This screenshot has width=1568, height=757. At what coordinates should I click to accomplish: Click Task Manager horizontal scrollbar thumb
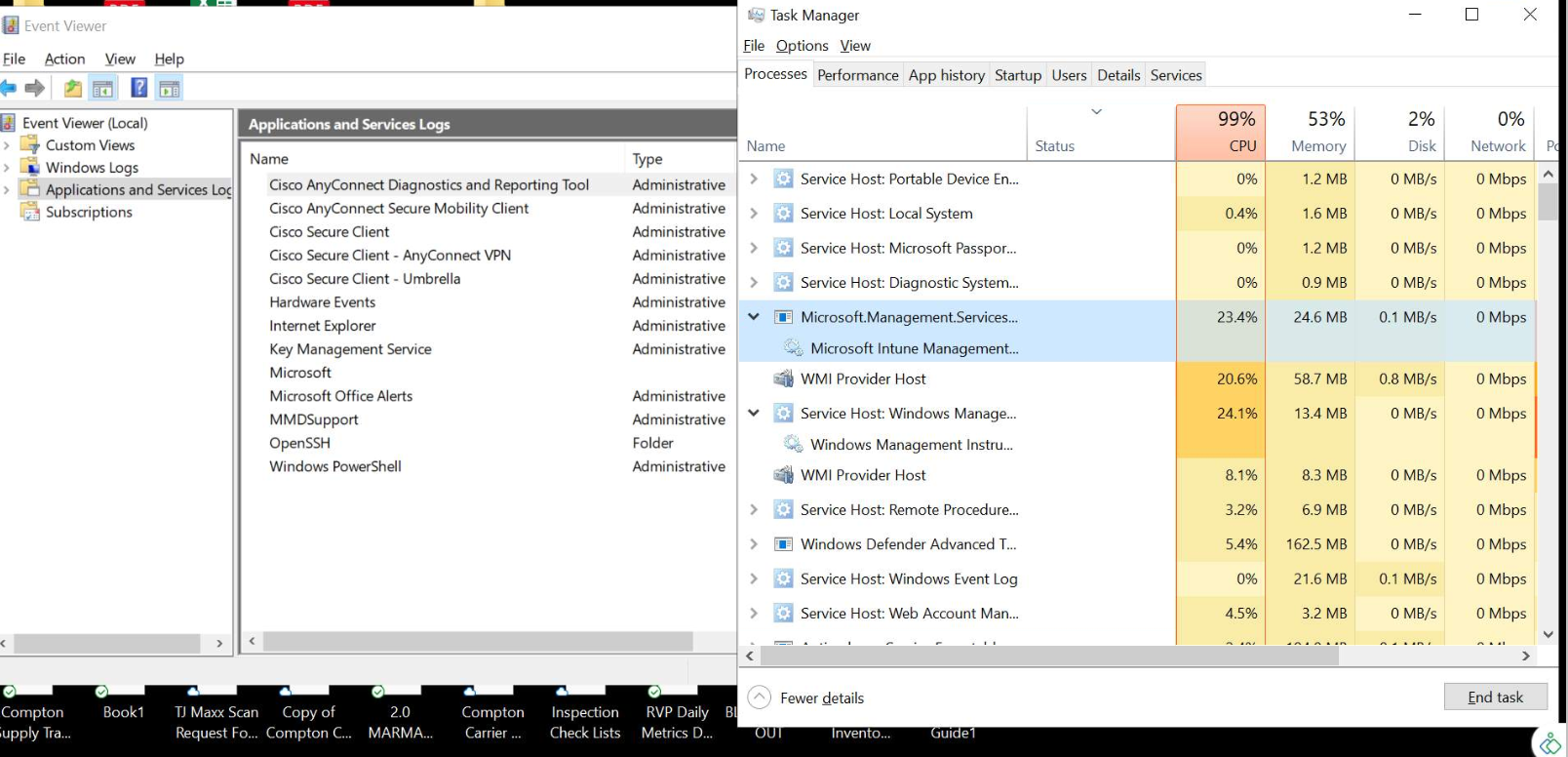[x=1049, y=657]
